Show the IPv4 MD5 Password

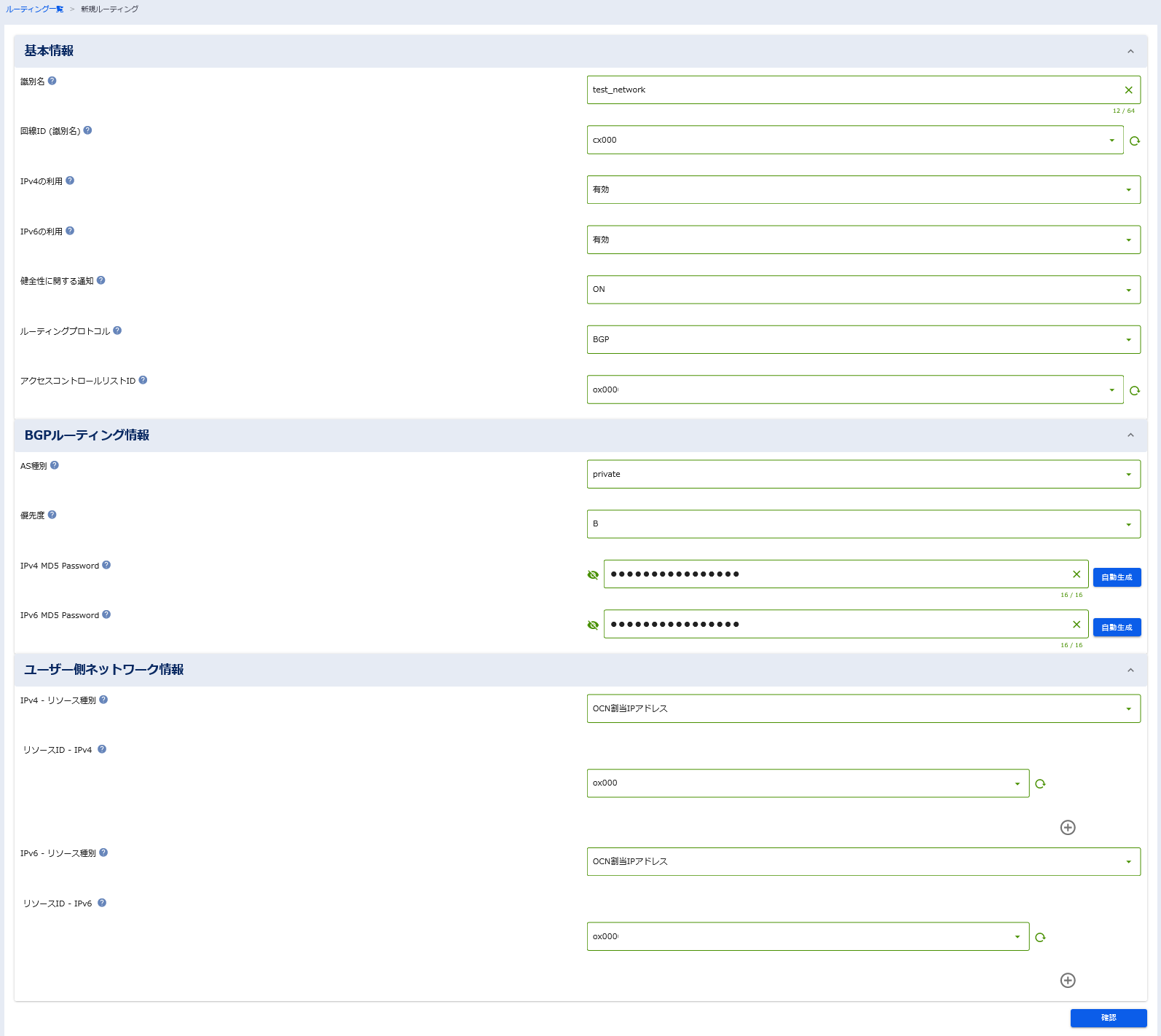coord(593,575)
